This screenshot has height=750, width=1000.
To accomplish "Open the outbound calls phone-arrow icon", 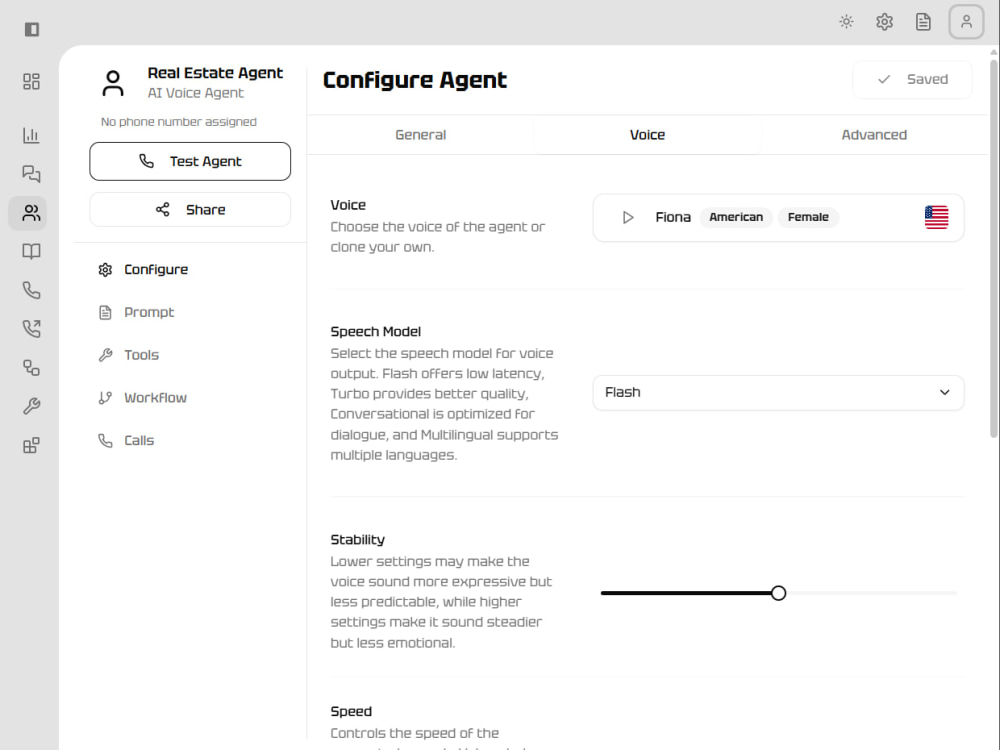I will coord(31,328).
